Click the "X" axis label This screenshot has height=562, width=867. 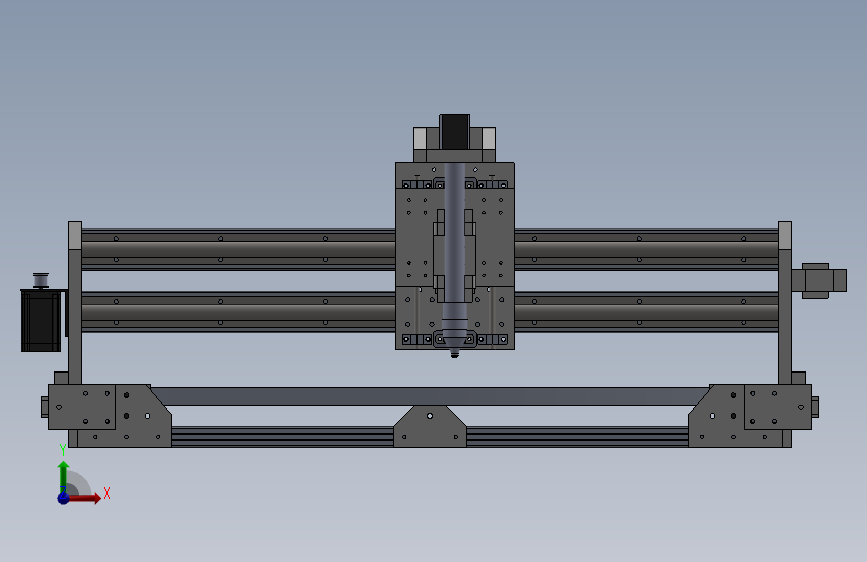pyautogui.click(x=107, y=493)
